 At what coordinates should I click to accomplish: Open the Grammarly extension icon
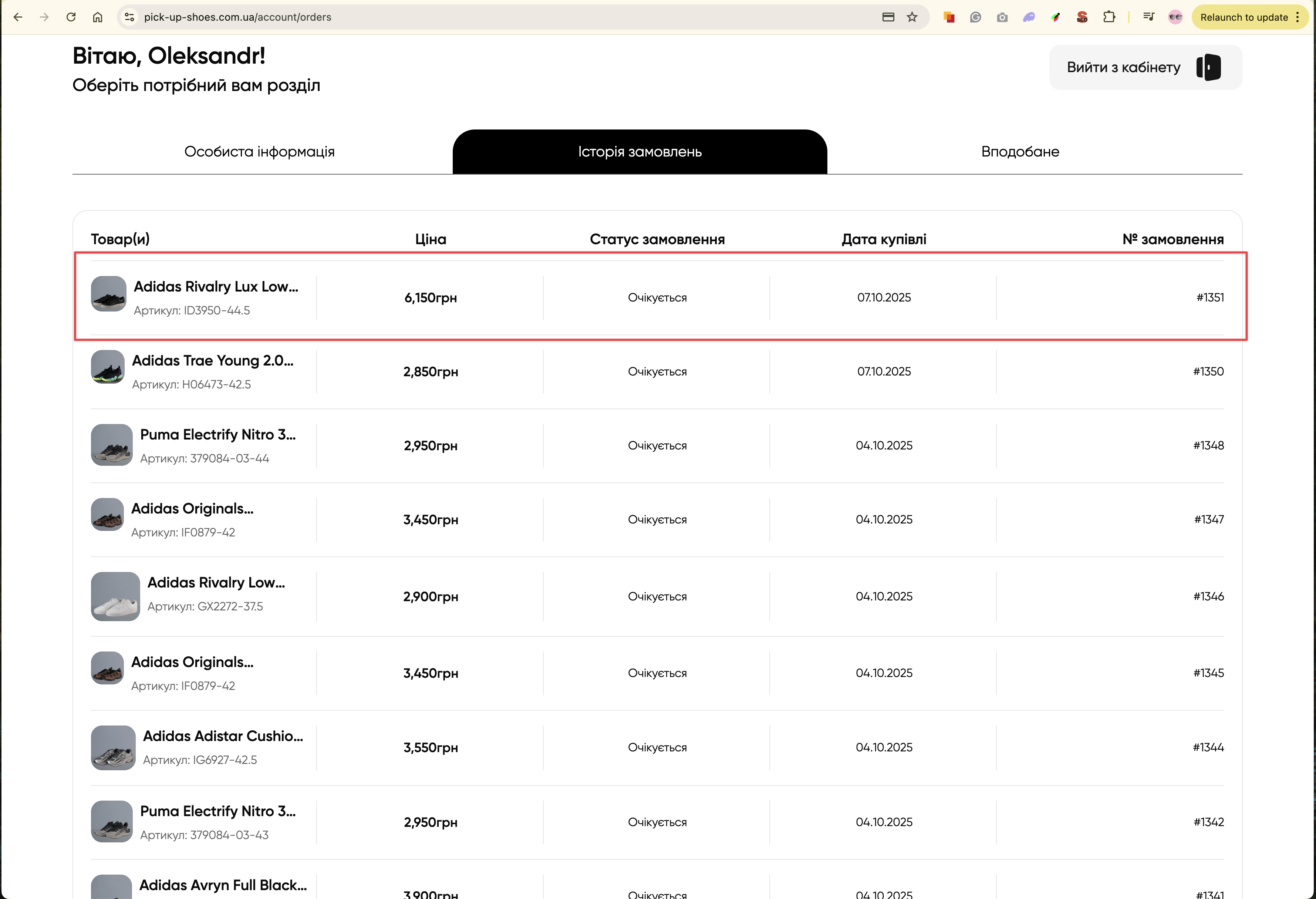point(975,17)
